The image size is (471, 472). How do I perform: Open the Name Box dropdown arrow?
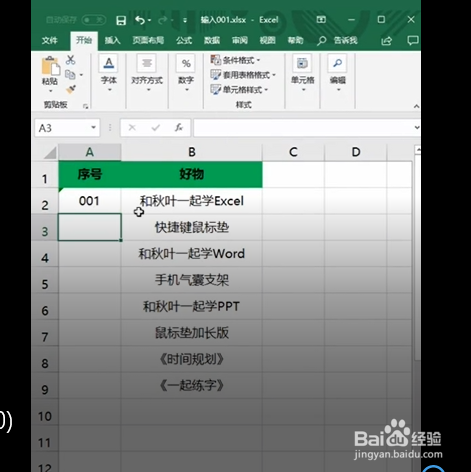[94, 128]
